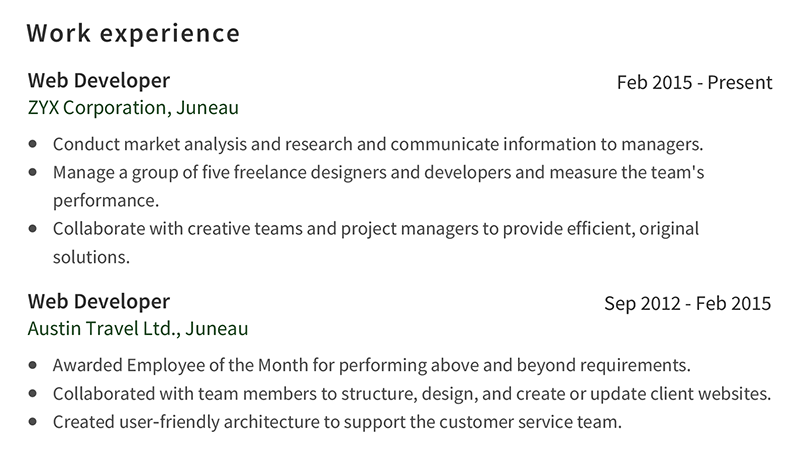Select the first Web Developer job title

coord(99,81)
